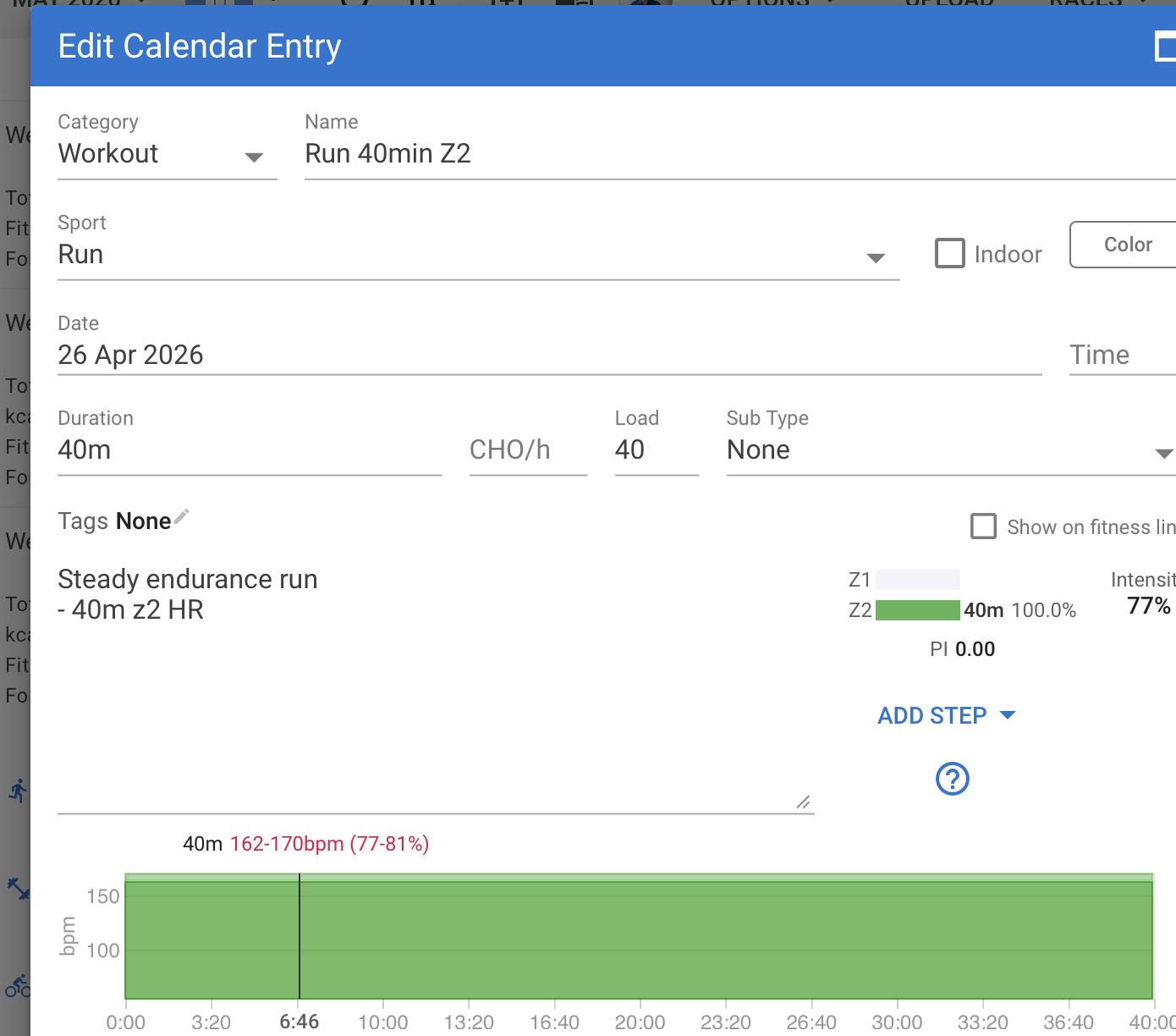1176x1036 pixels.
Task: Click the cycling icon in the sidebar
Action: [18, 985]
